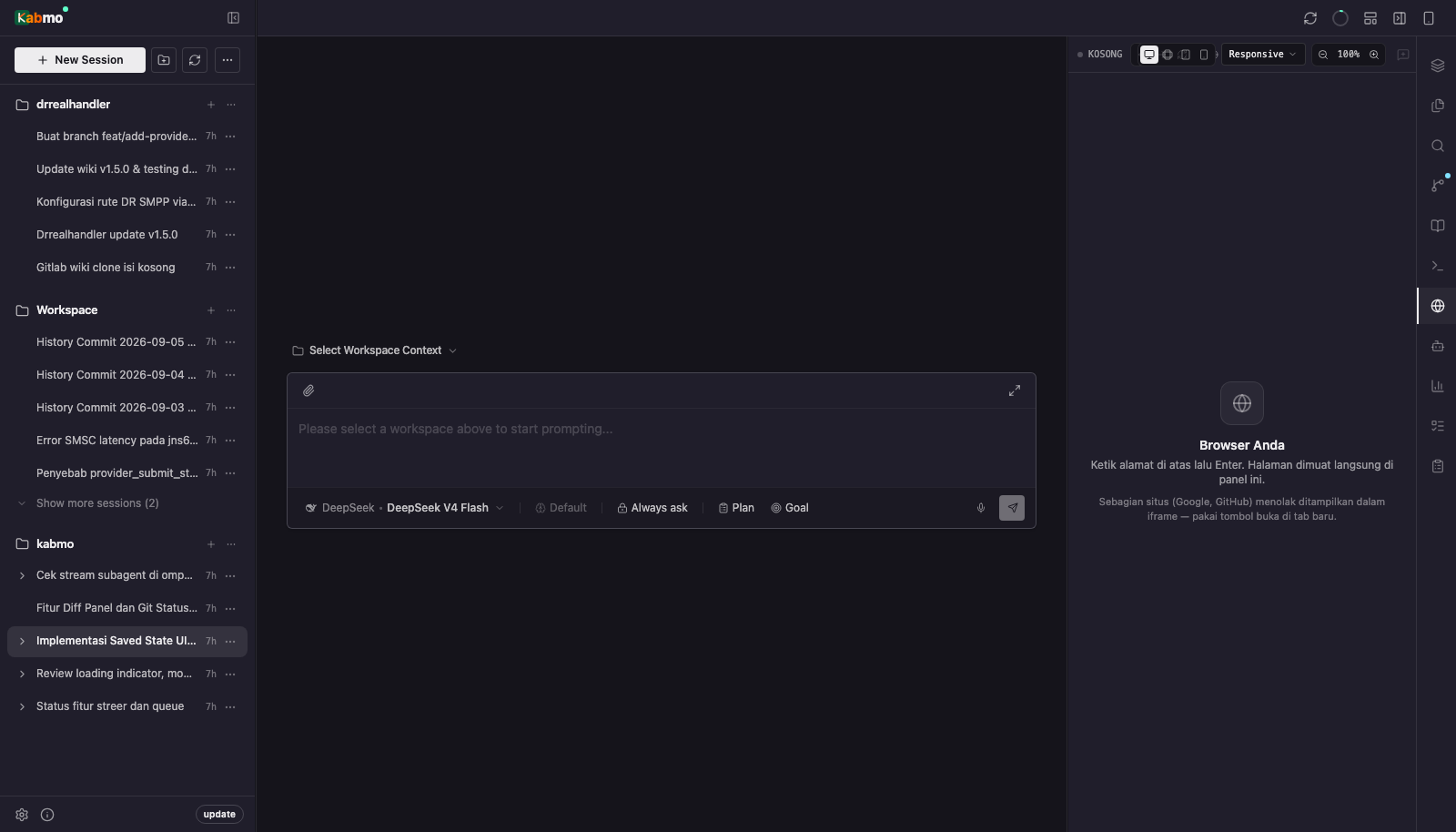Click the info icon at sidebar bottom
1456x832 pixels.
coord(47,815)
